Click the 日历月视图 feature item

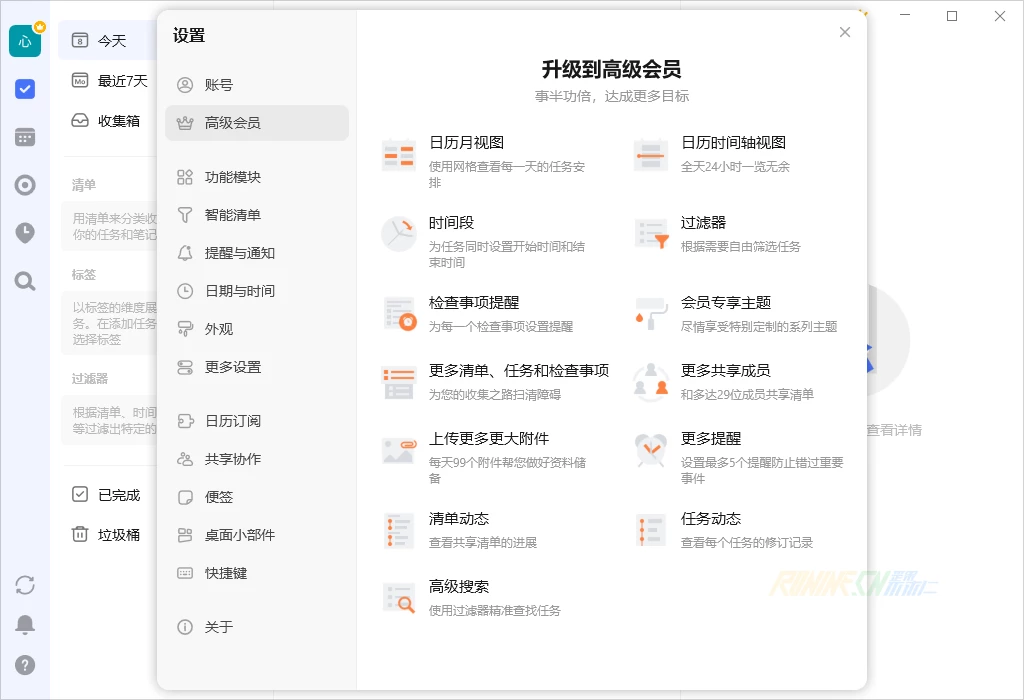click(x=466, y=143)
